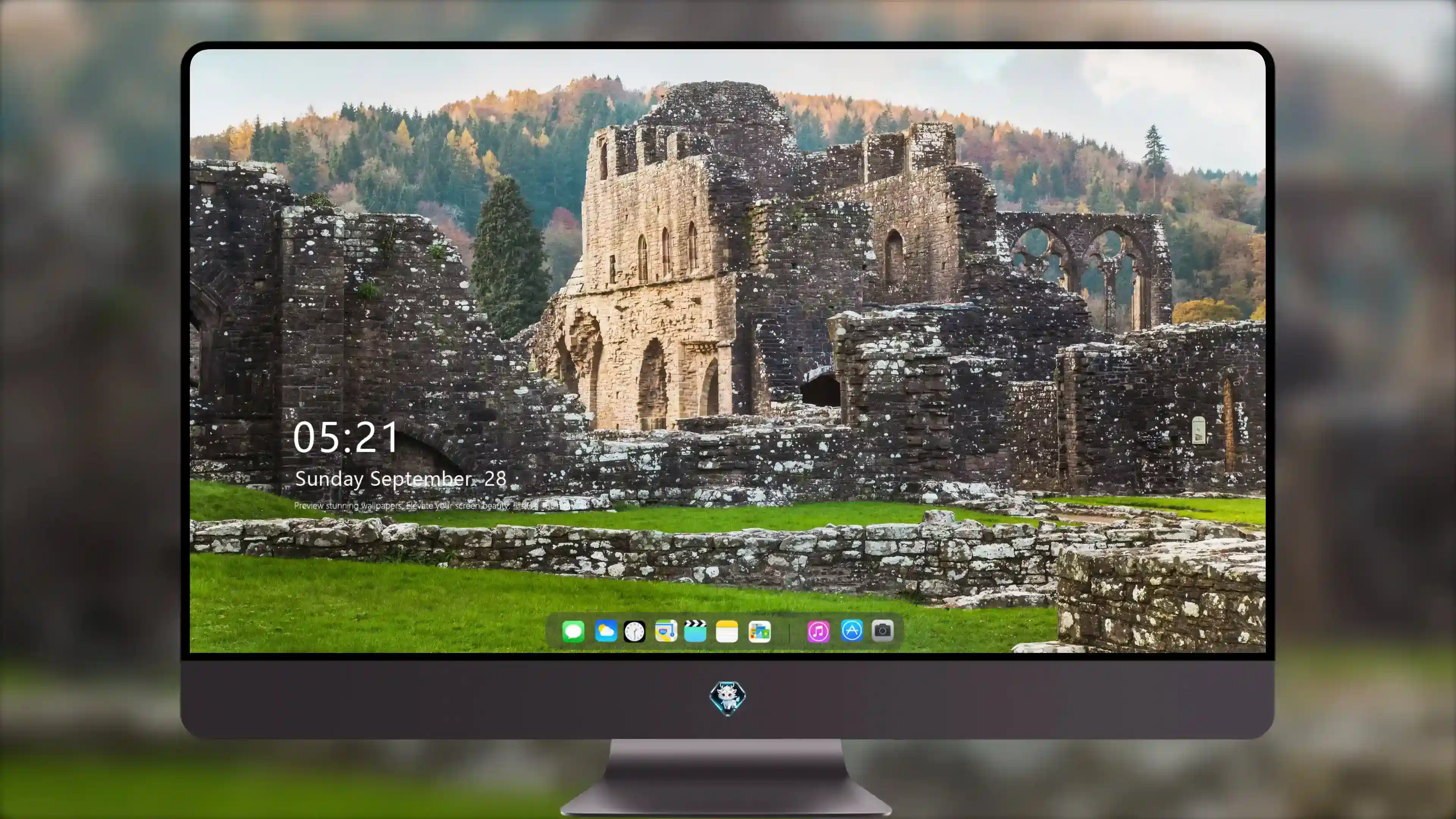This screenshot has width=1456, height=819.
Task: Launch the Maps app from the dock
Action: 666,631
